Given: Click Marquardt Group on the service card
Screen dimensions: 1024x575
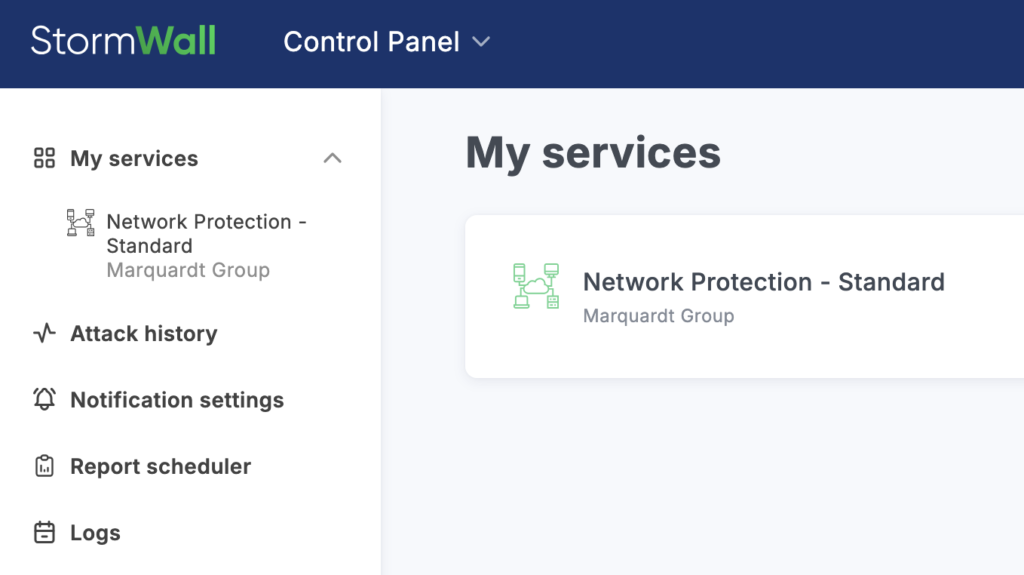Looking at the screenshot, I should (658, 316).
